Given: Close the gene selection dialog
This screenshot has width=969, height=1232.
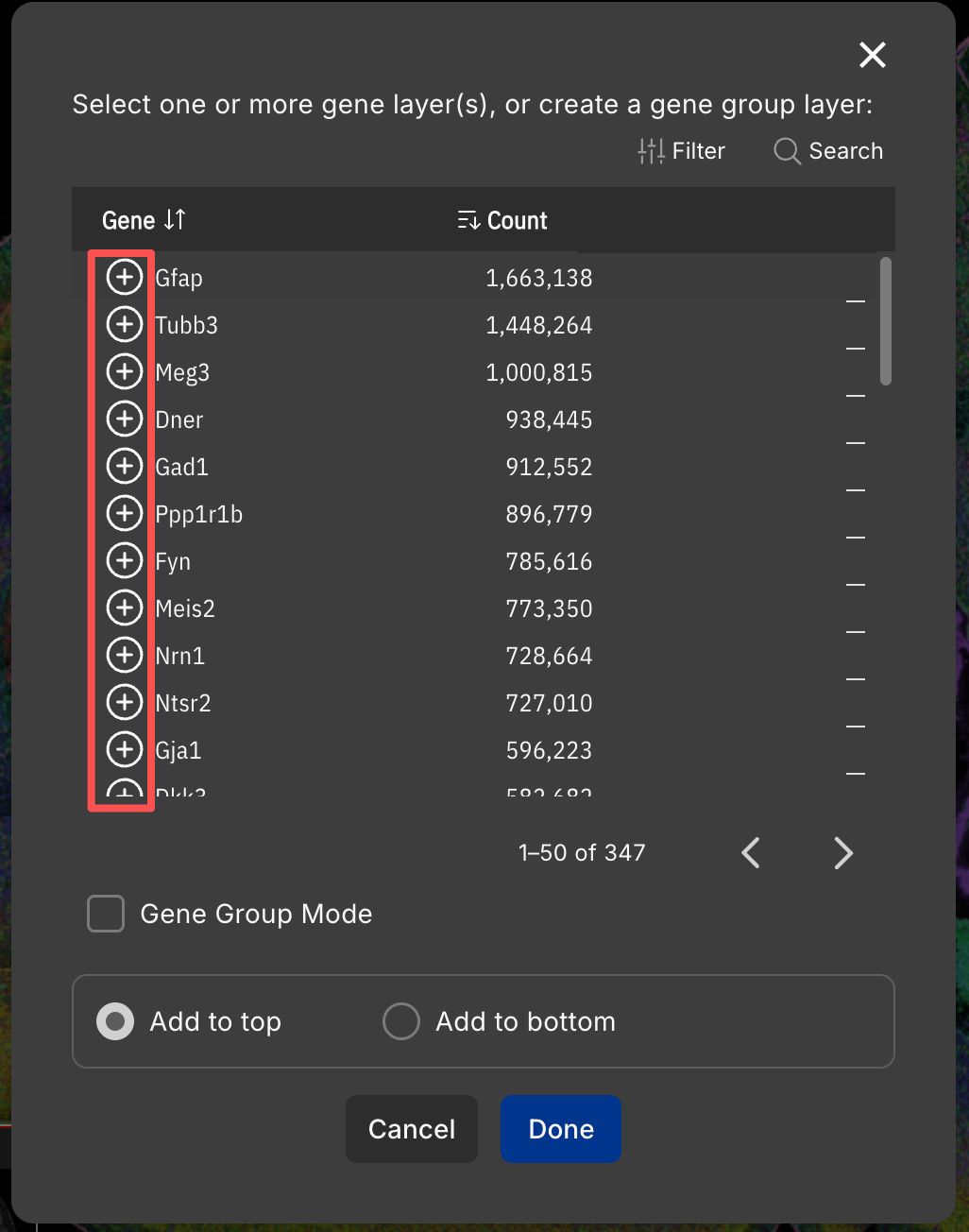Looking at the screenshot, I should point(871,54).
